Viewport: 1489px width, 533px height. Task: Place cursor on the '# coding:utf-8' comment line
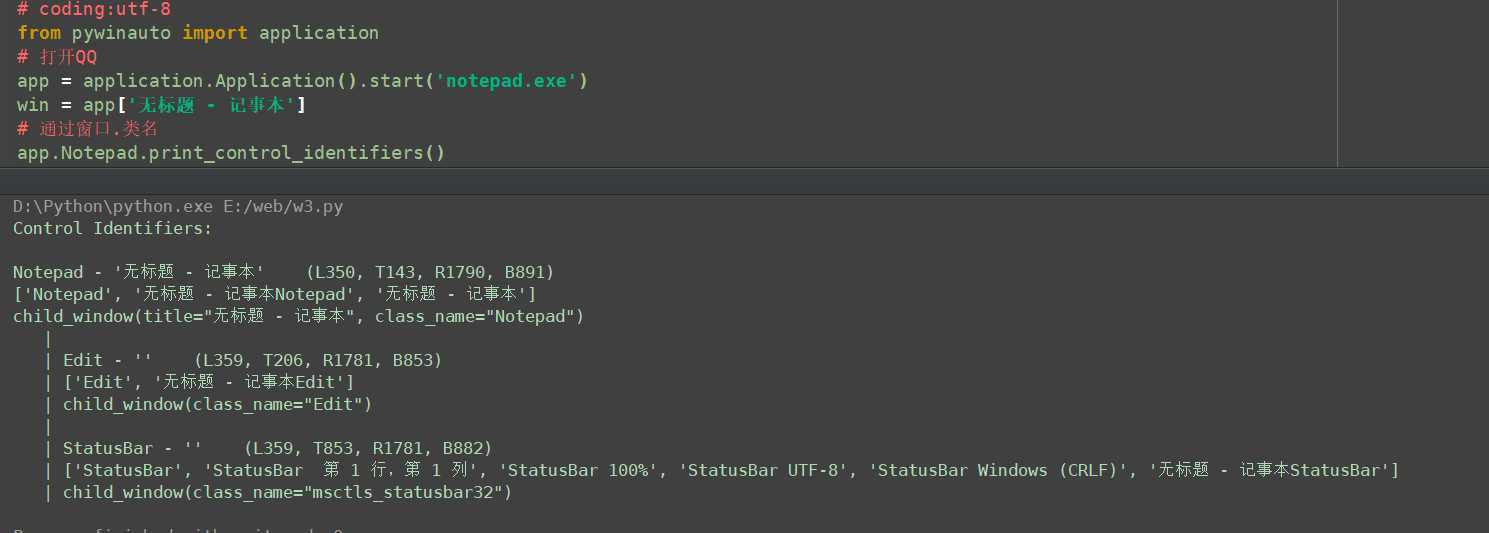tap(94, 9)
